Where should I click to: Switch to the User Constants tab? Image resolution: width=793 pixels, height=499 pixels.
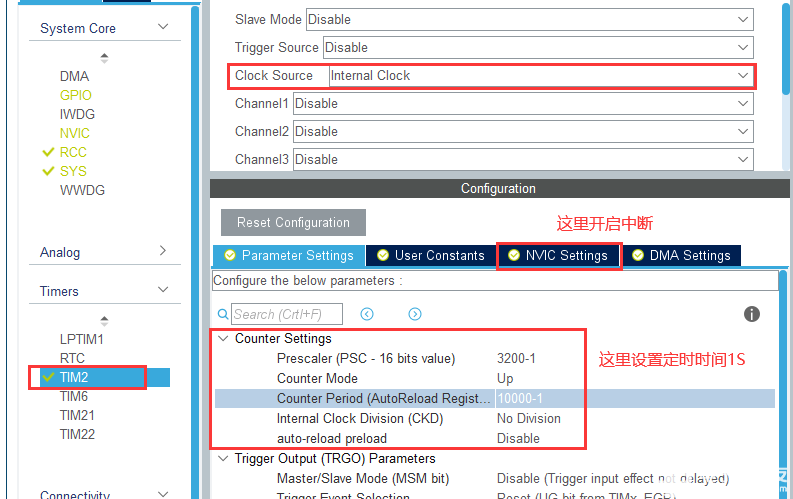pos(430,255)
